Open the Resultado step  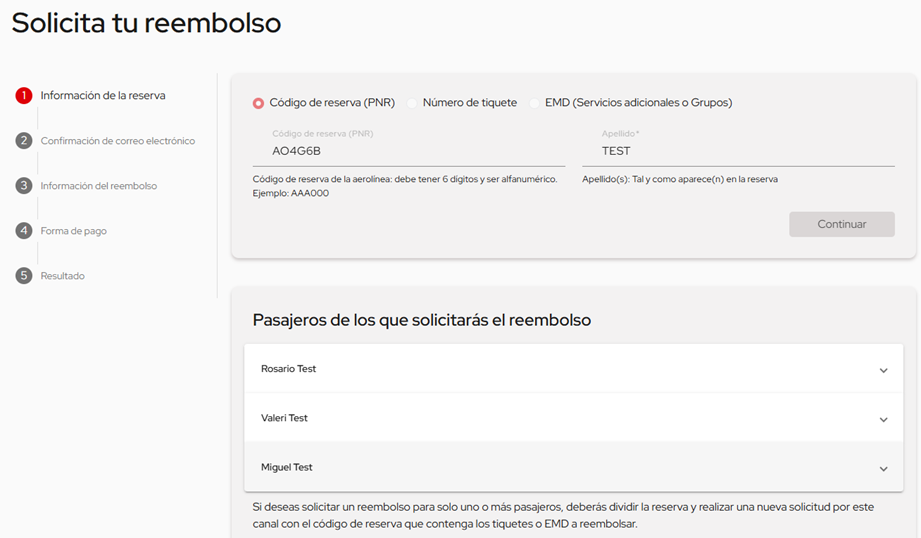click(x=63, y=276)
